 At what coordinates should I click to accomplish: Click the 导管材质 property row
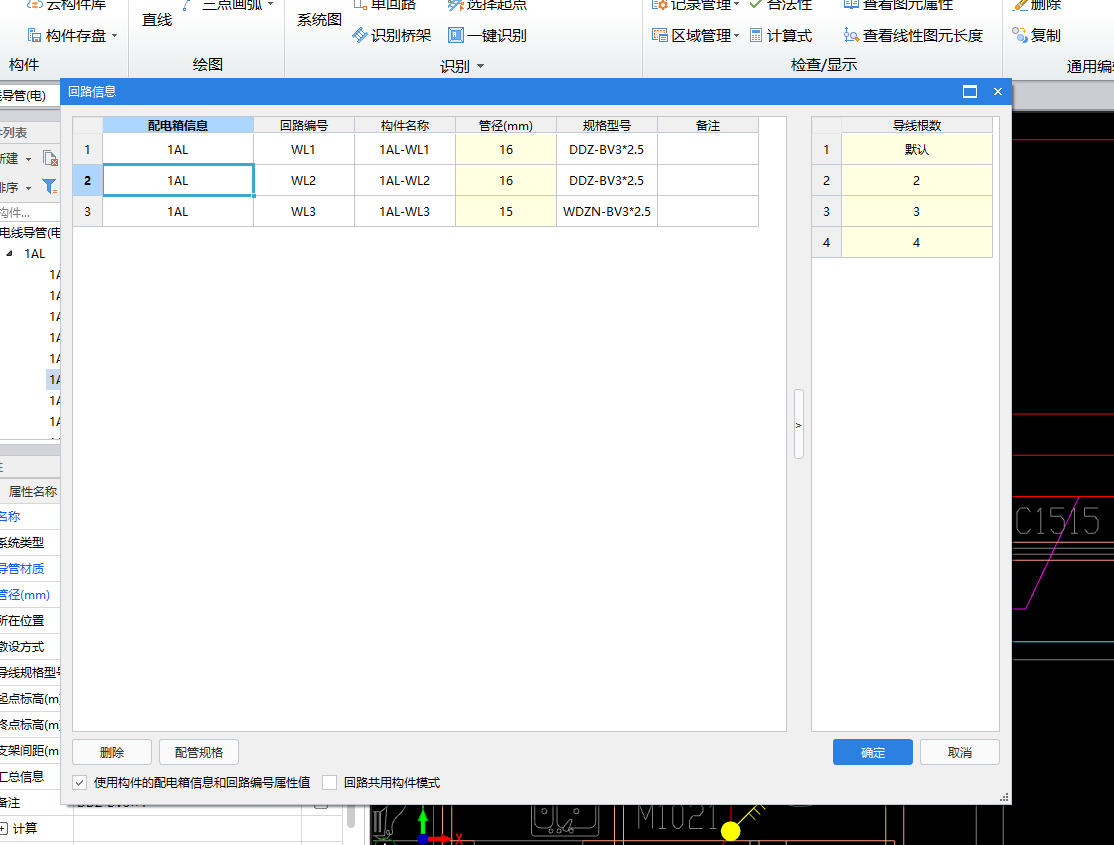tap(30, 569)
